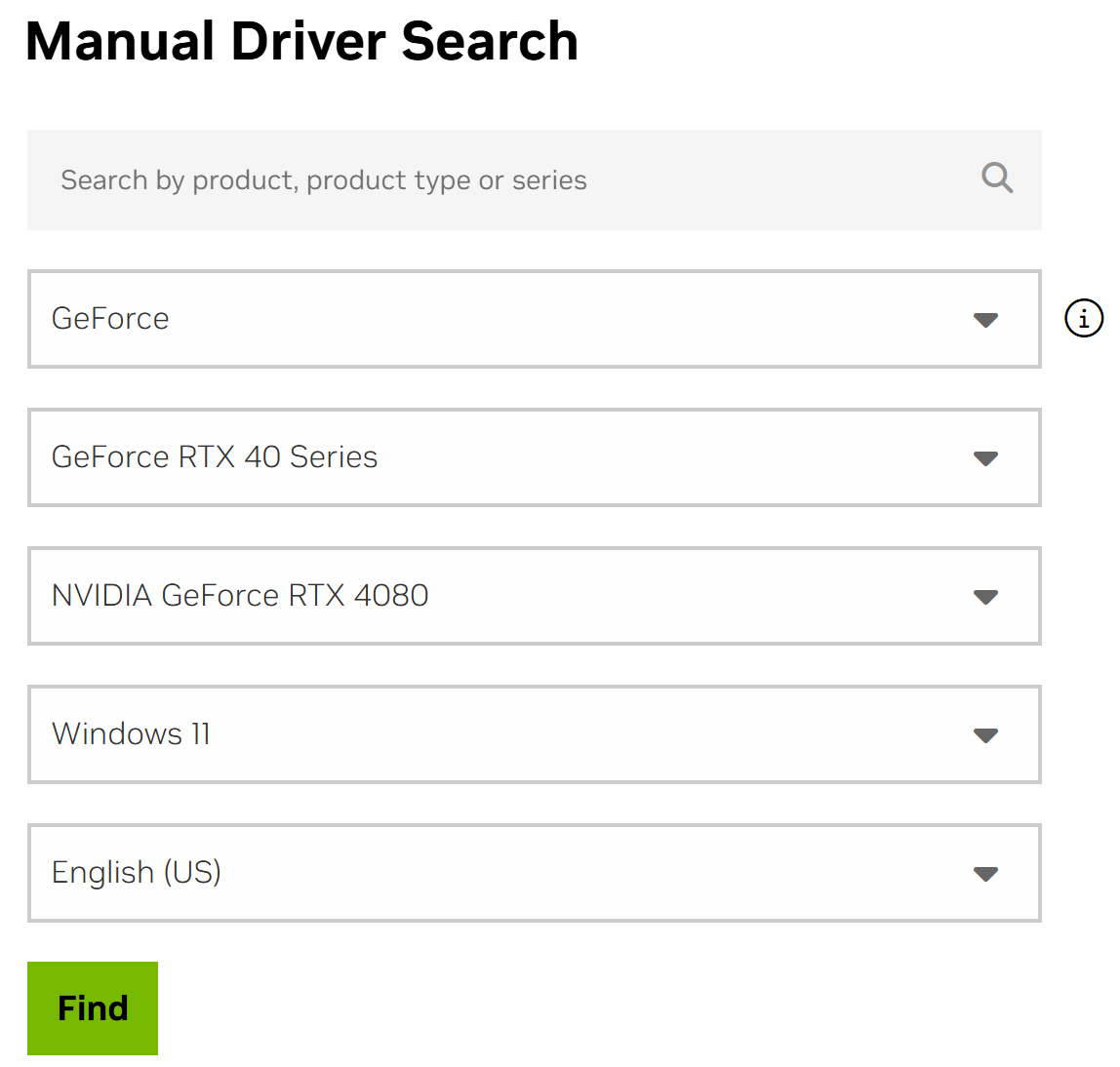Open the GeForce RTX 40 Series dropdown

point(535,457)
